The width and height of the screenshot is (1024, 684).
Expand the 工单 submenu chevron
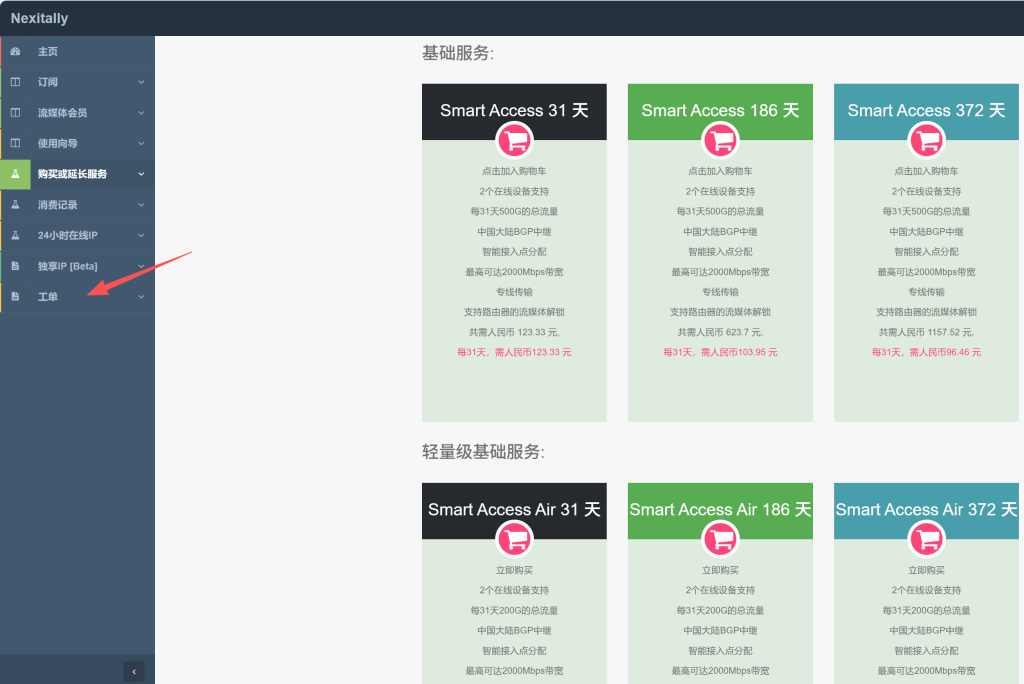(x=141, y=297)
